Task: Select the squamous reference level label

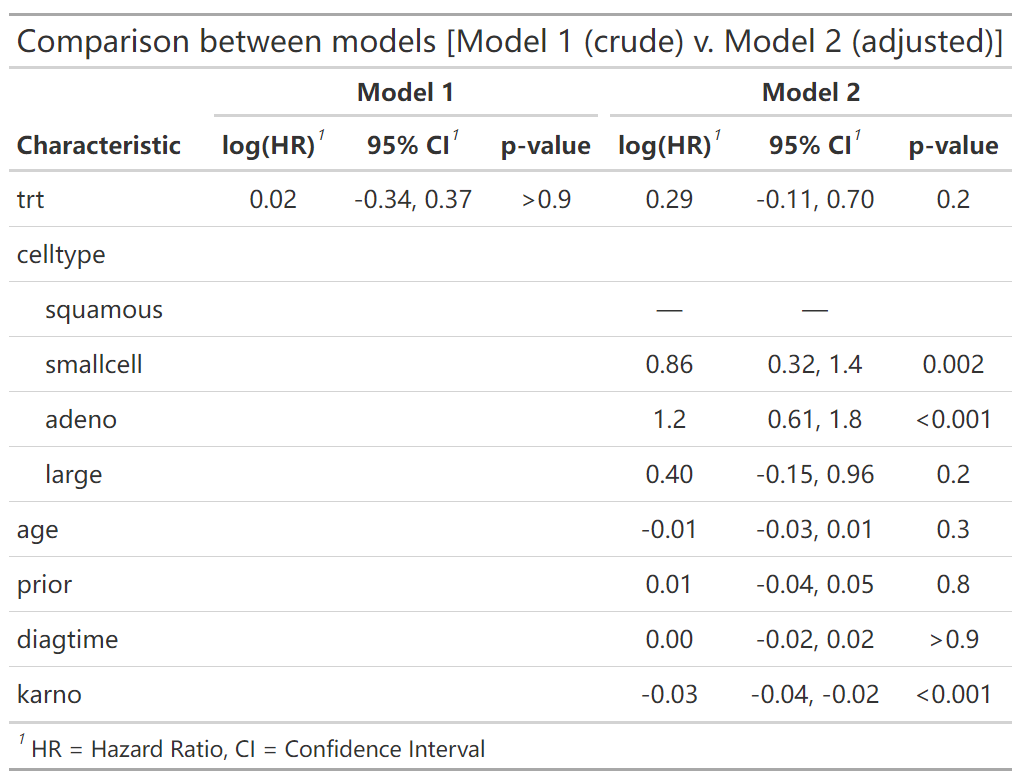Action: pos(104,310)
